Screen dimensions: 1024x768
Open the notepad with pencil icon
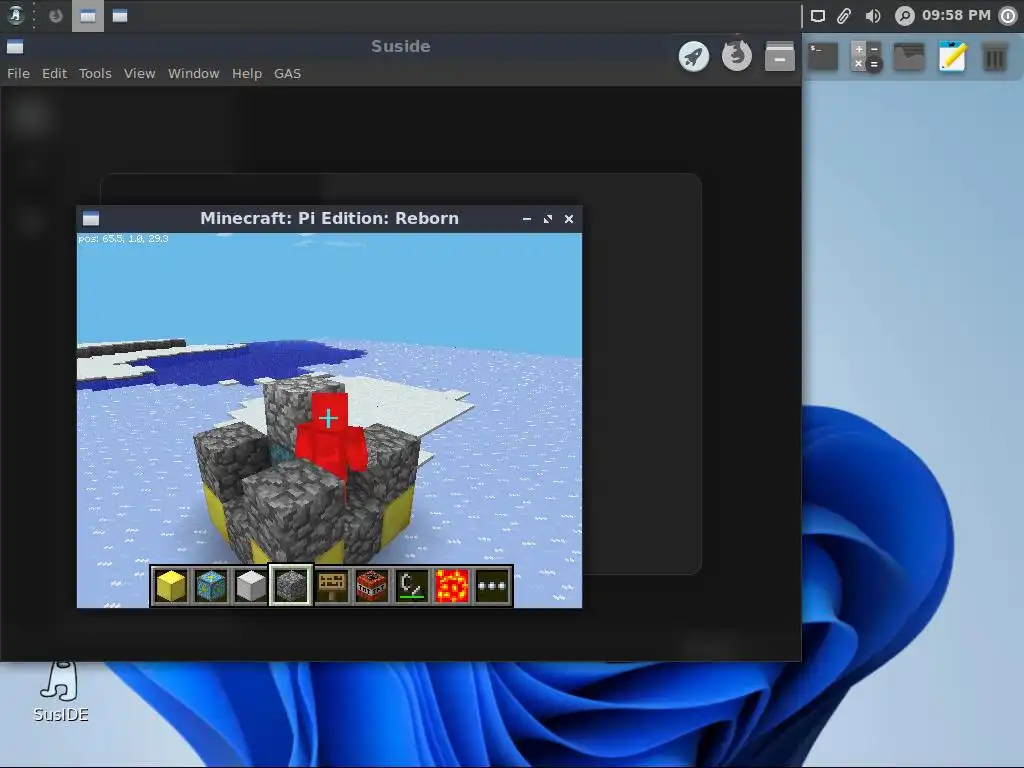(952, 57)
